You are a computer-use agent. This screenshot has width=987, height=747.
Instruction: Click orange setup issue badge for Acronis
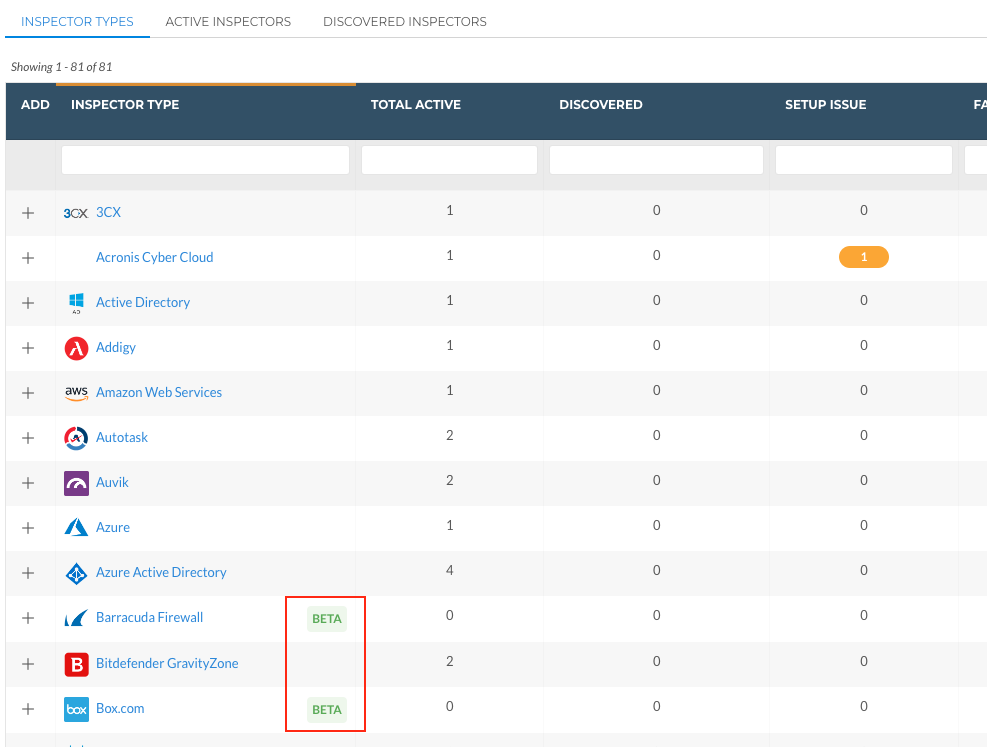point(864,257)
